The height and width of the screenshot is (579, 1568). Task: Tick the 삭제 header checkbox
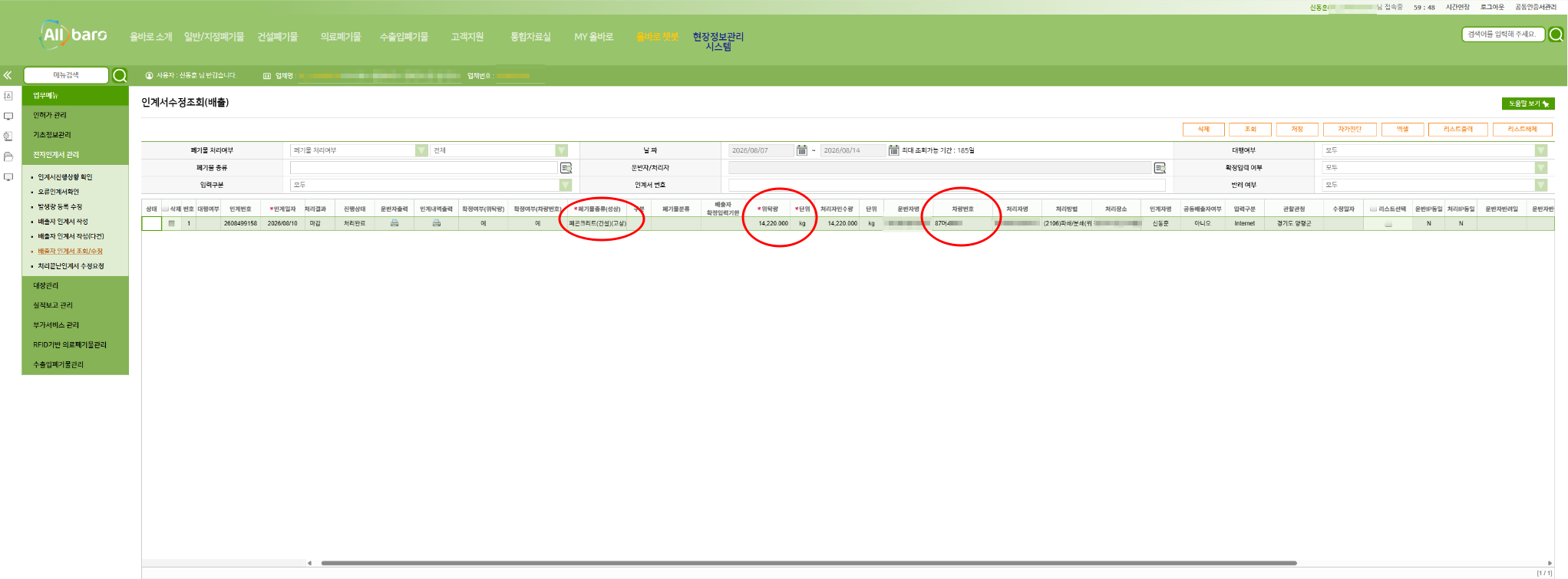[165, 209]
